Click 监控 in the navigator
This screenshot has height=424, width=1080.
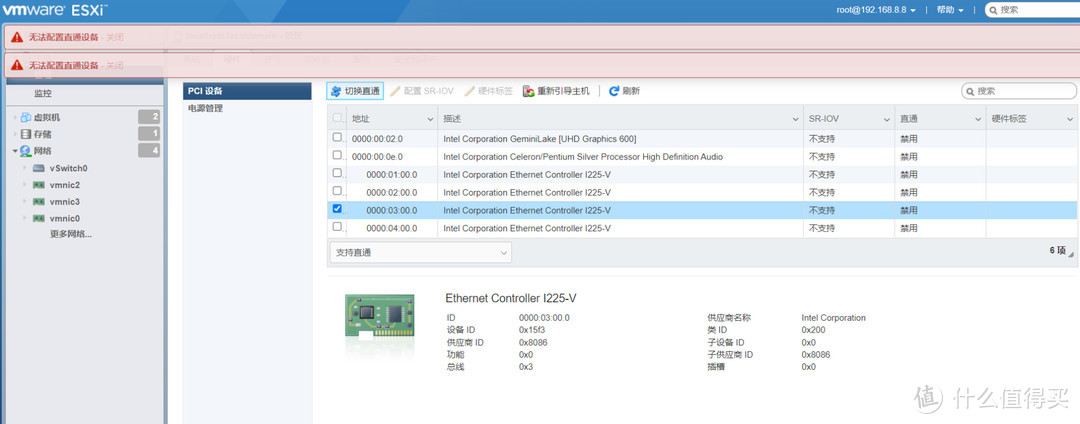[x=43, y=94]
